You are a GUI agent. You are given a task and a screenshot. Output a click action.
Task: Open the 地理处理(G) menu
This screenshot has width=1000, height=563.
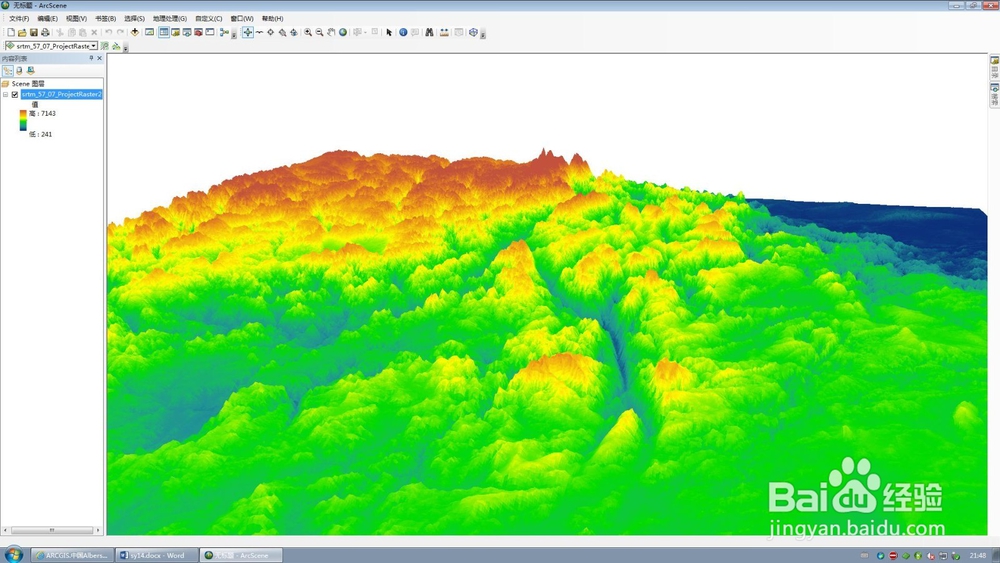tap(170, 18)
